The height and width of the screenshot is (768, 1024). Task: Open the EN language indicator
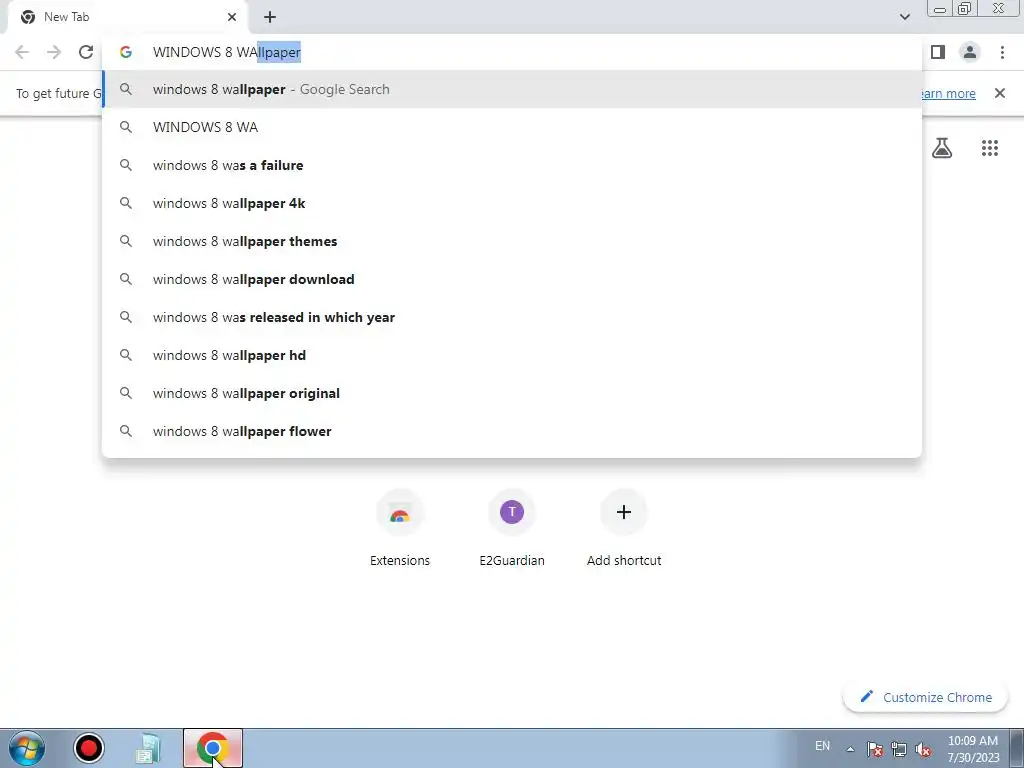tap(822, 746)
